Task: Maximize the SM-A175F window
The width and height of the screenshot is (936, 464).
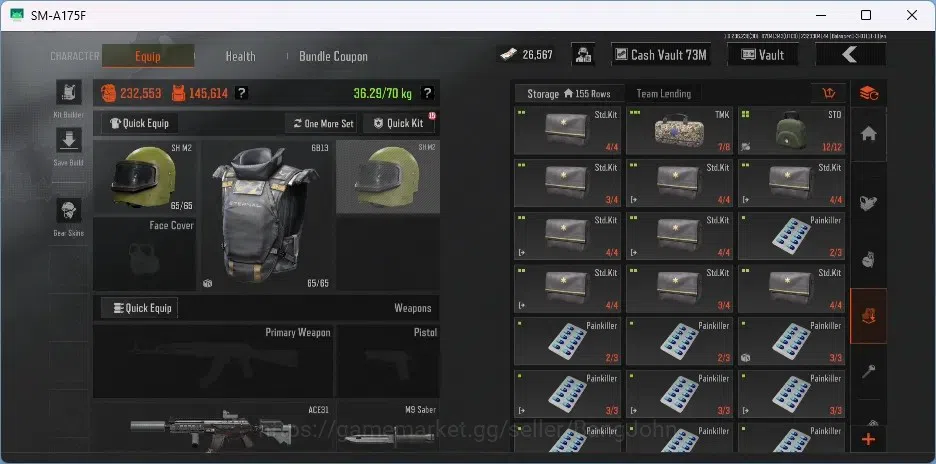Action: point(866,15)
